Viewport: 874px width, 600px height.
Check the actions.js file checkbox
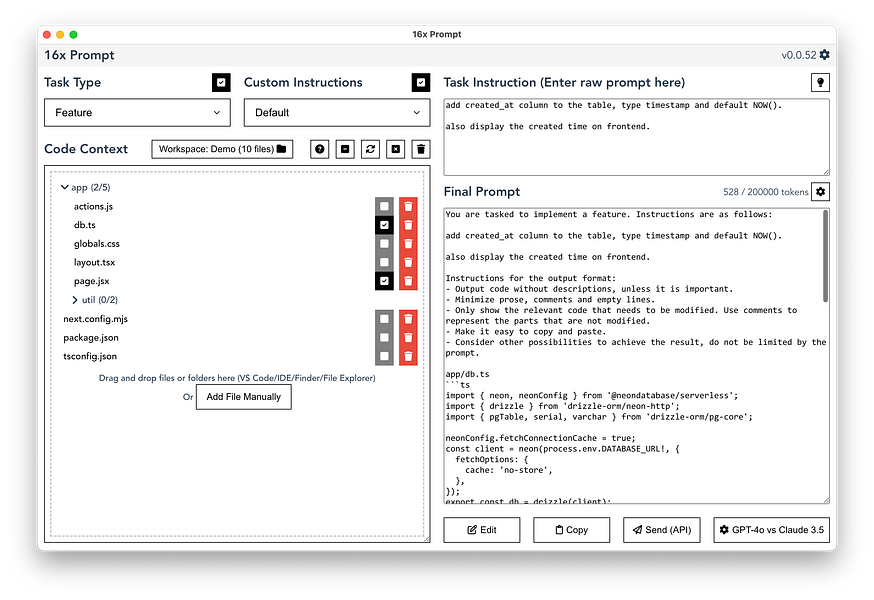(x=384, y=206)
